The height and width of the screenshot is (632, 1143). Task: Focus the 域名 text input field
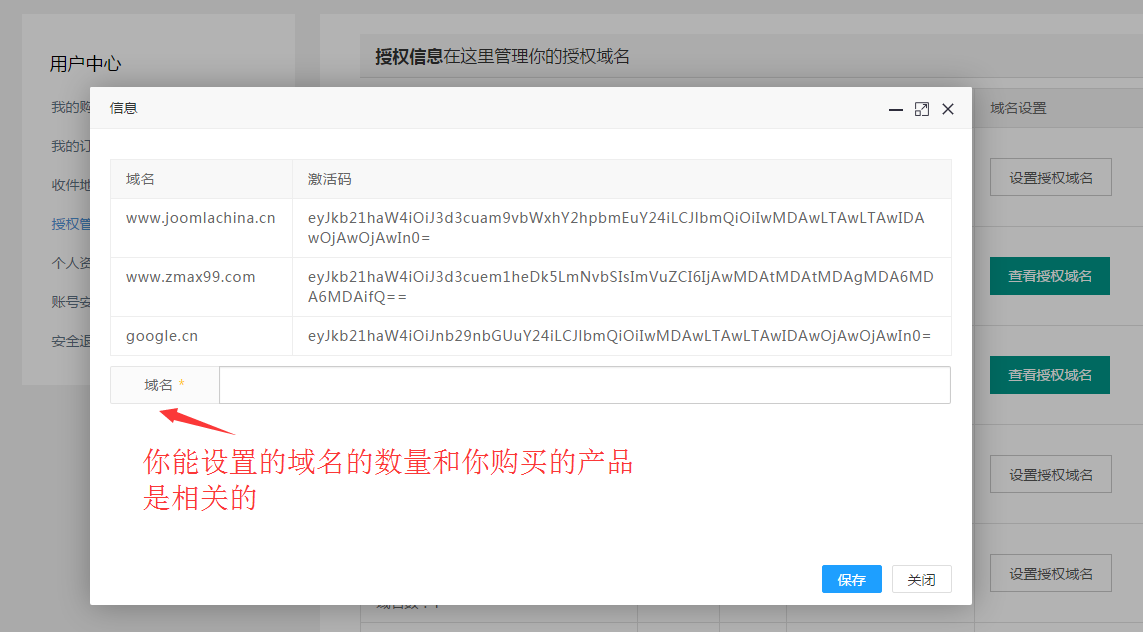[x=584, y=385]
